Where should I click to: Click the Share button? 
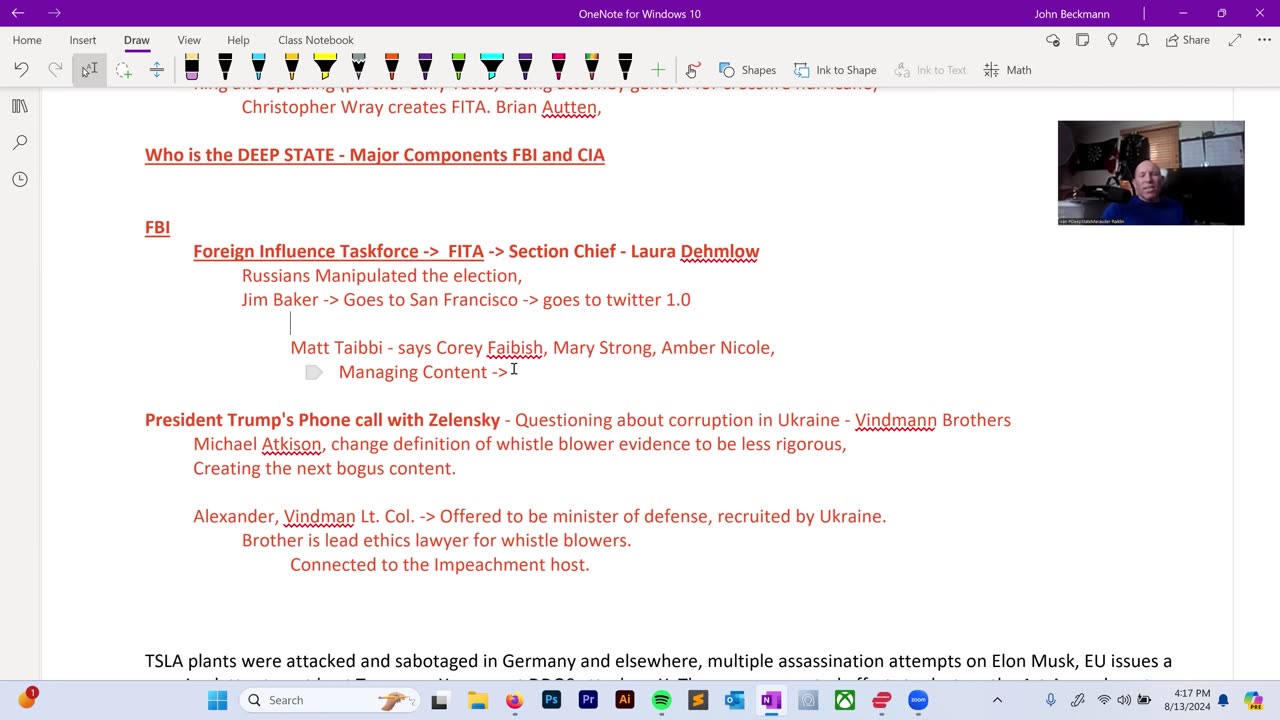point(1186,40)
